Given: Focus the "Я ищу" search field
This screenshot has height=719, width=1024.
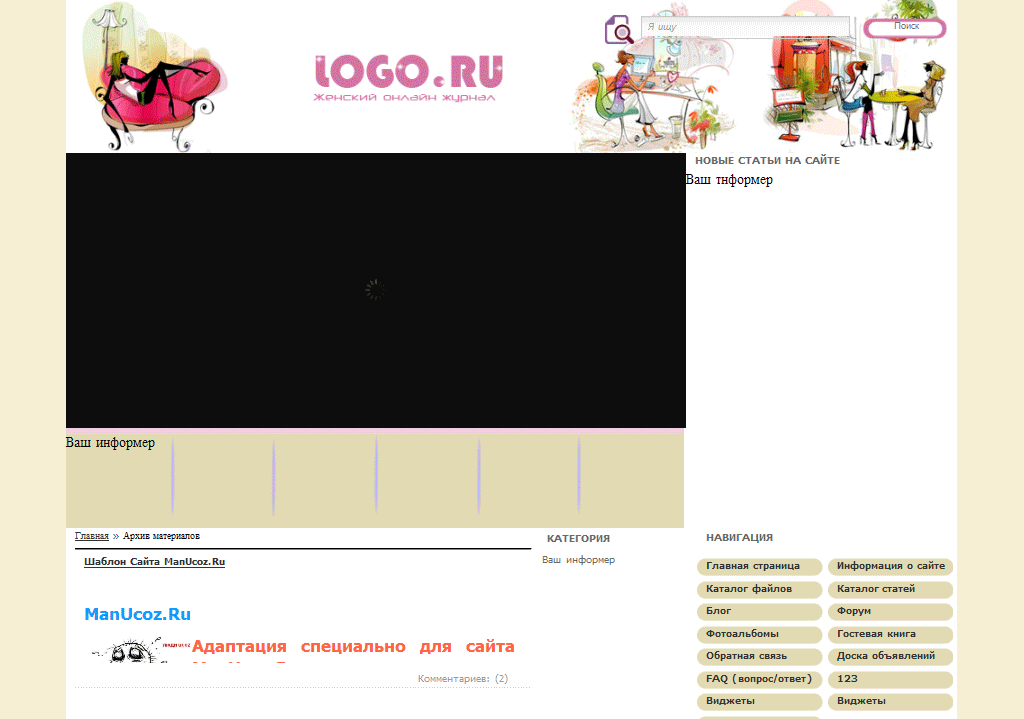Looking at the screenshot, I should pos(745,27).
